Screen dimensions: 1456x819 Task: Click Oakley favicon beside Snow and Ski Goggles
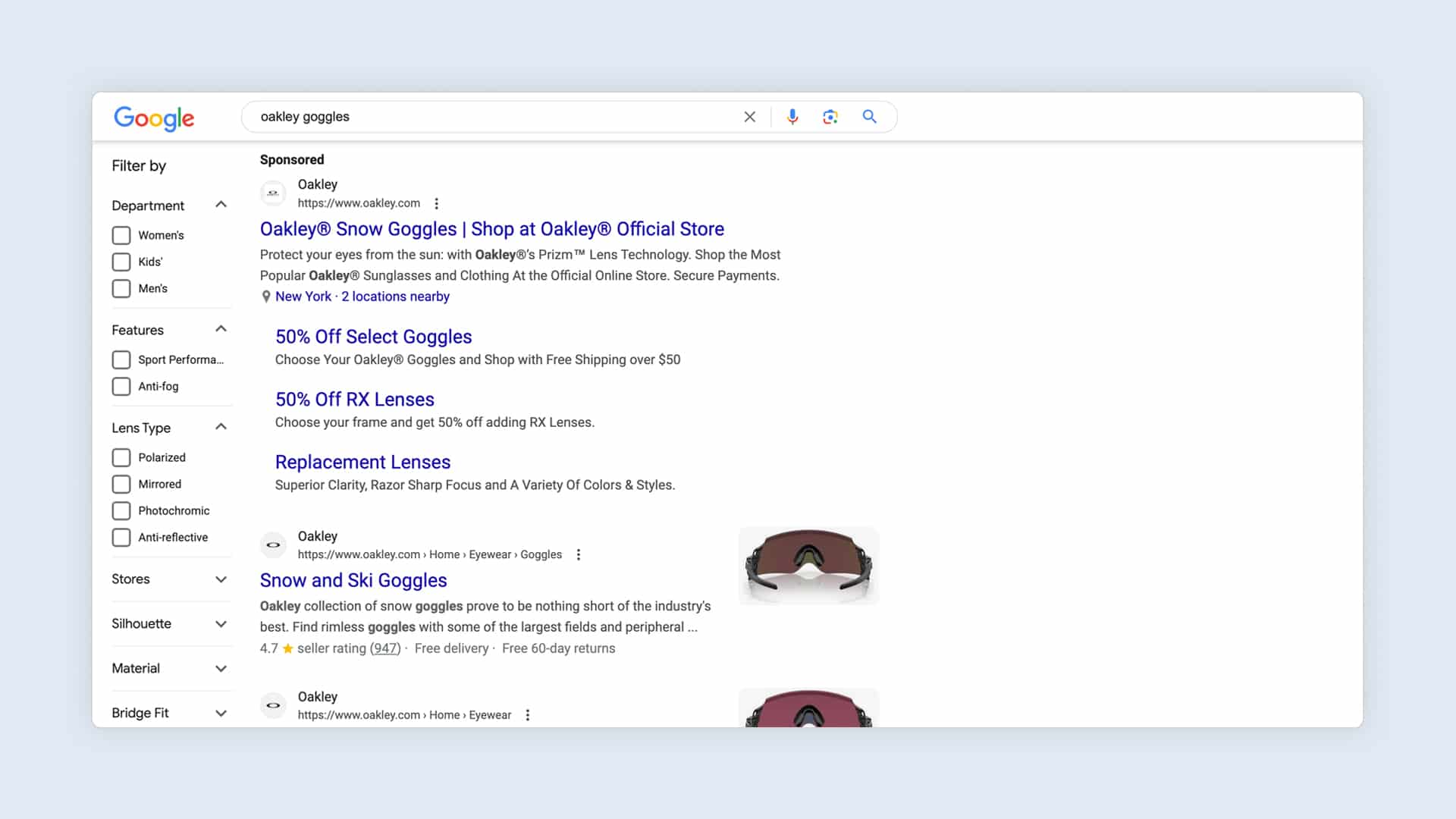pyautogui.click(x=273, y=544)
